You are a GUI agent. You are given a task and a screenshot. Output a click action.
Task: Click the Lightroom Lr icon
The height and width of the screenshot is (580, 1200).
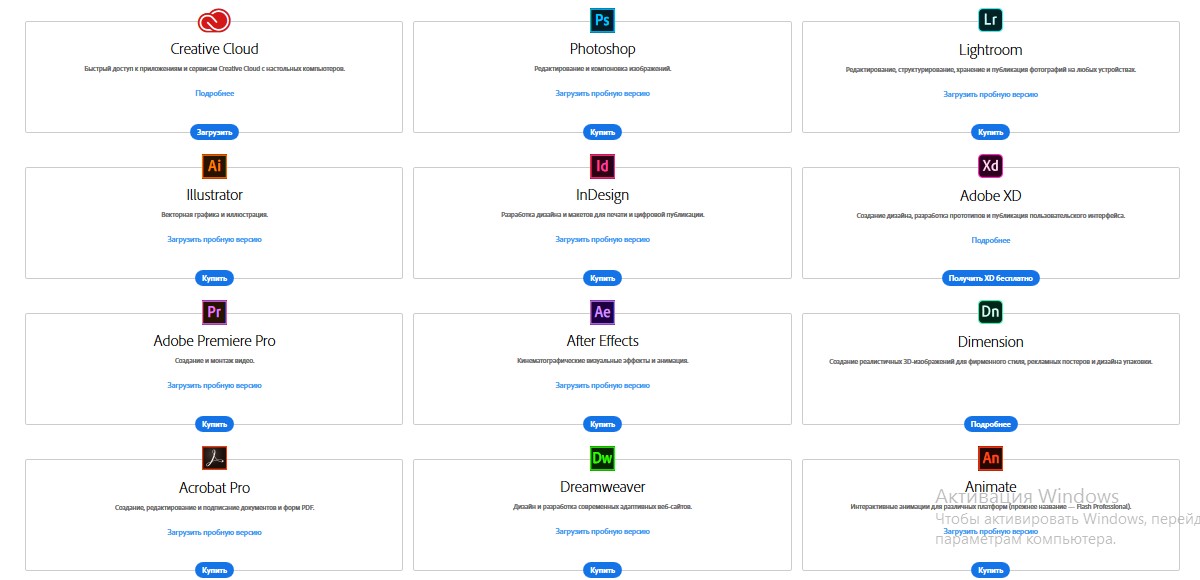(x=990, y=20)
